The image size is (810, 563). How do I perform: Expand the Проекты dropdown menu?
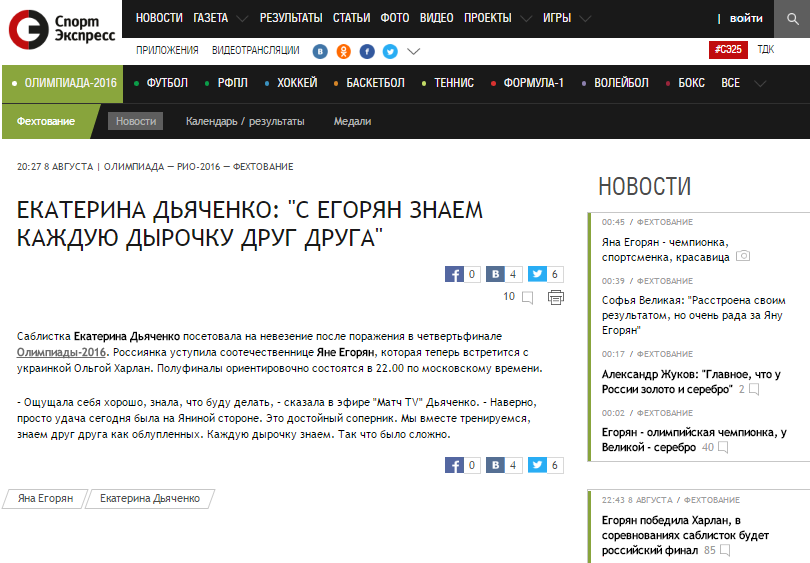pyautogui.click(x=527, y=19)
